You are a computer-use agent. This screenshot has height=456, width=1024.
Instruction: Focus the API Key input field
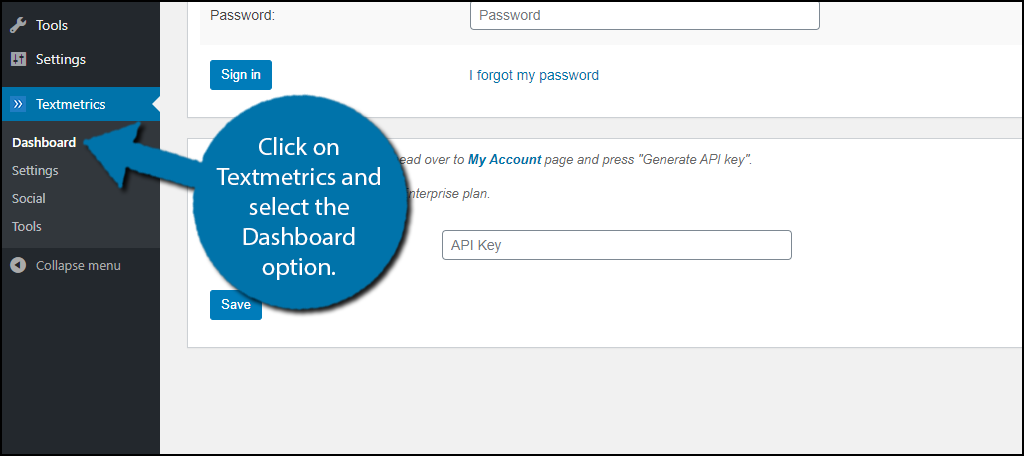tap(616, 245)
